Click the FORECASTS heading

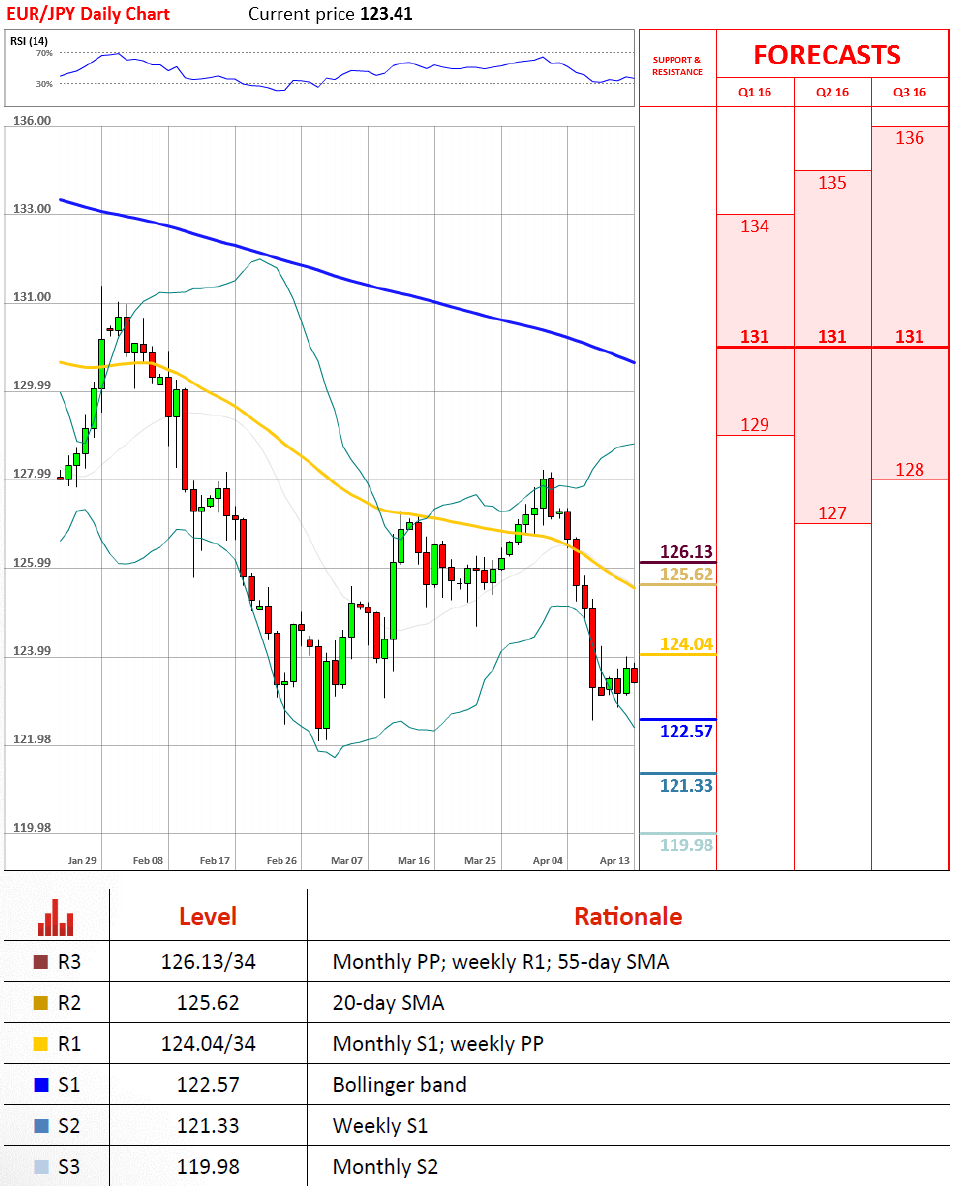(x=827, y=55)
